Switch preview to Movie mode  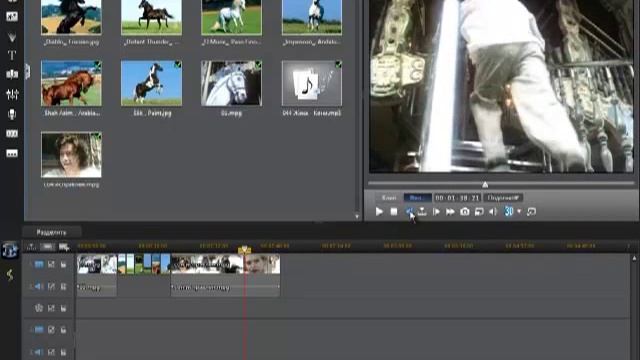(418, 198)
